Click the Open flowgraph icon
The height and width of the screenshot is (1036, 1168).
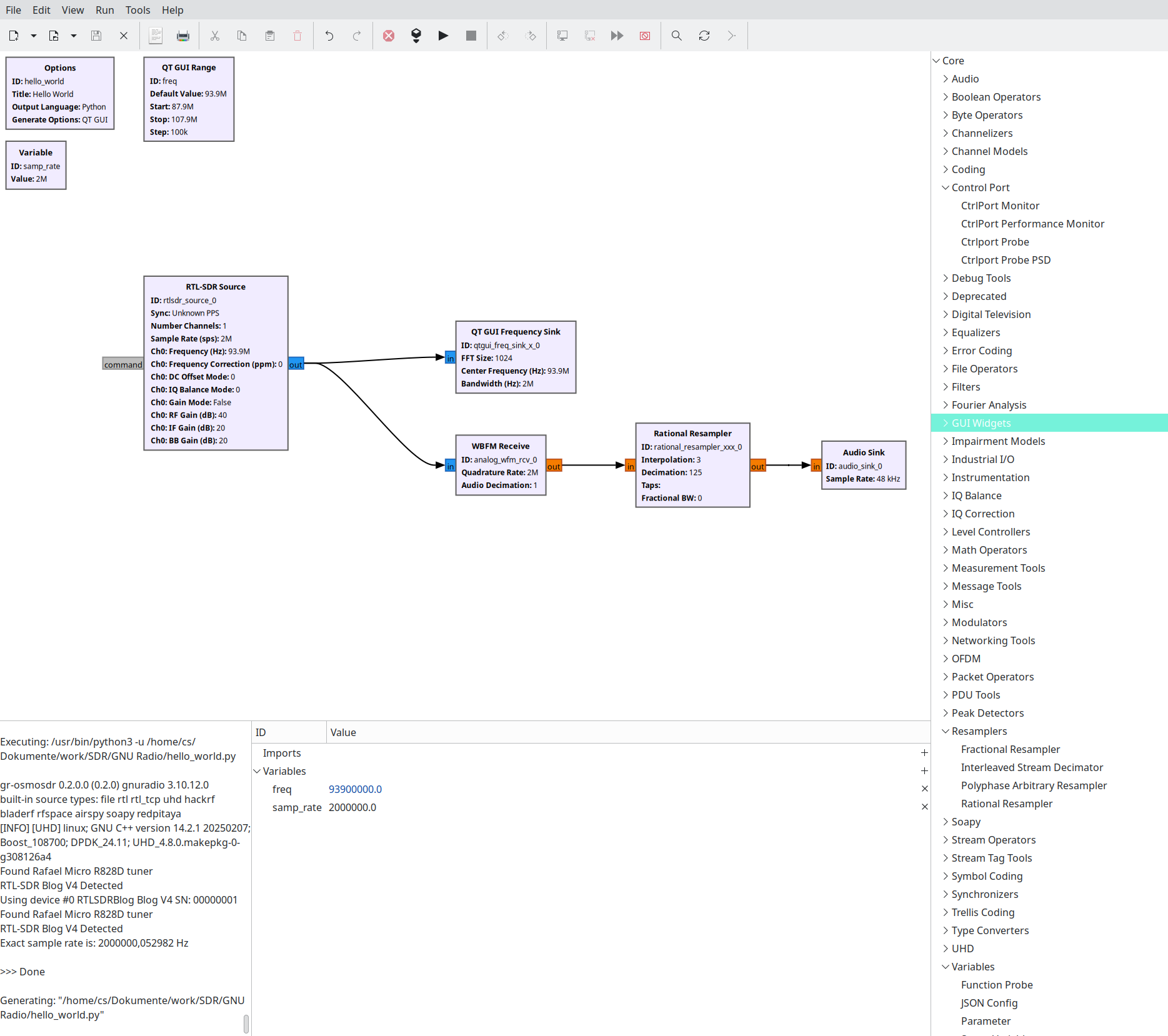(x=54, y=36)
